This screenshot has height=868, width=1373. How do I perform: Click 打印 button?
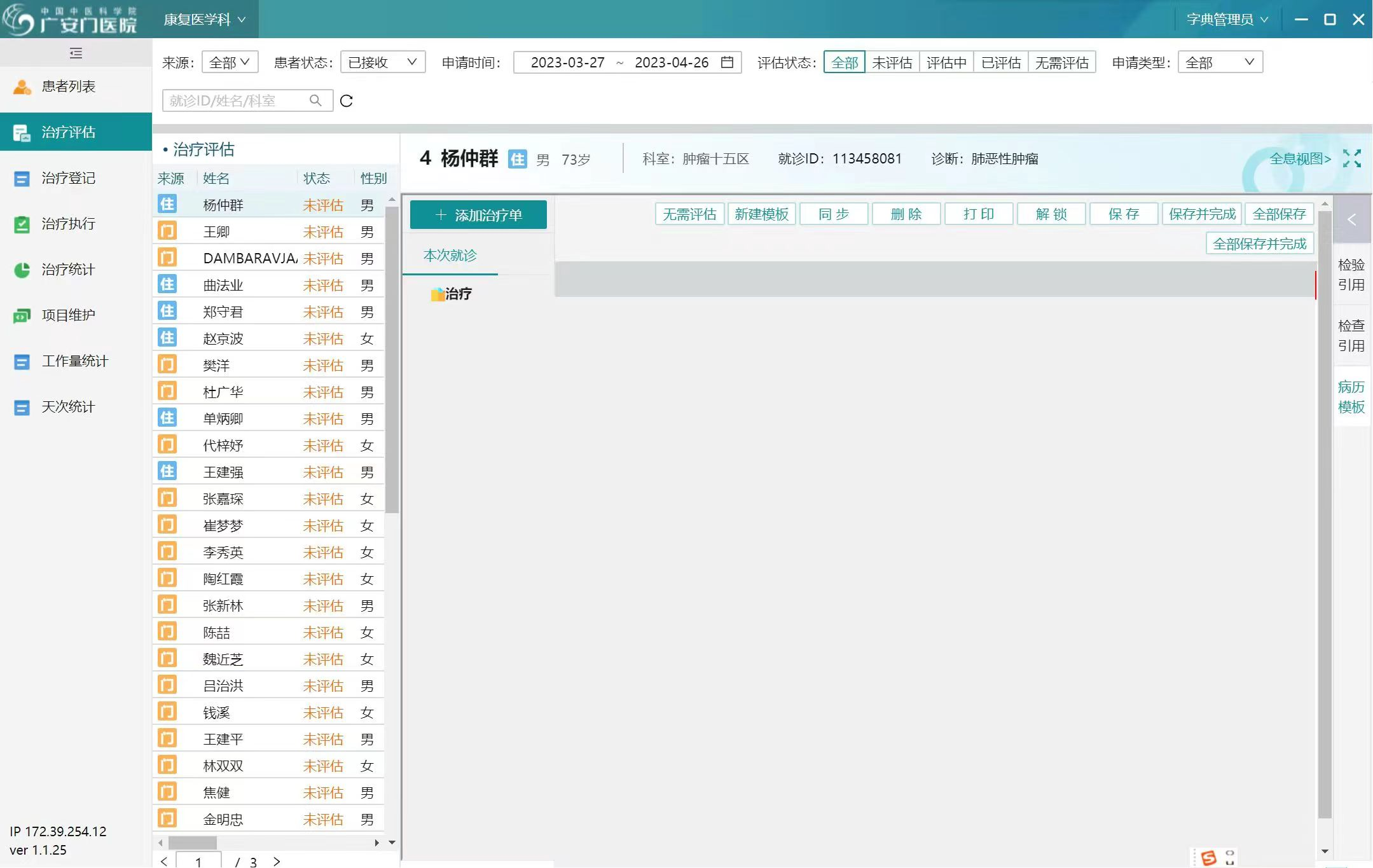pyautogui.click(x=979, y=214)
